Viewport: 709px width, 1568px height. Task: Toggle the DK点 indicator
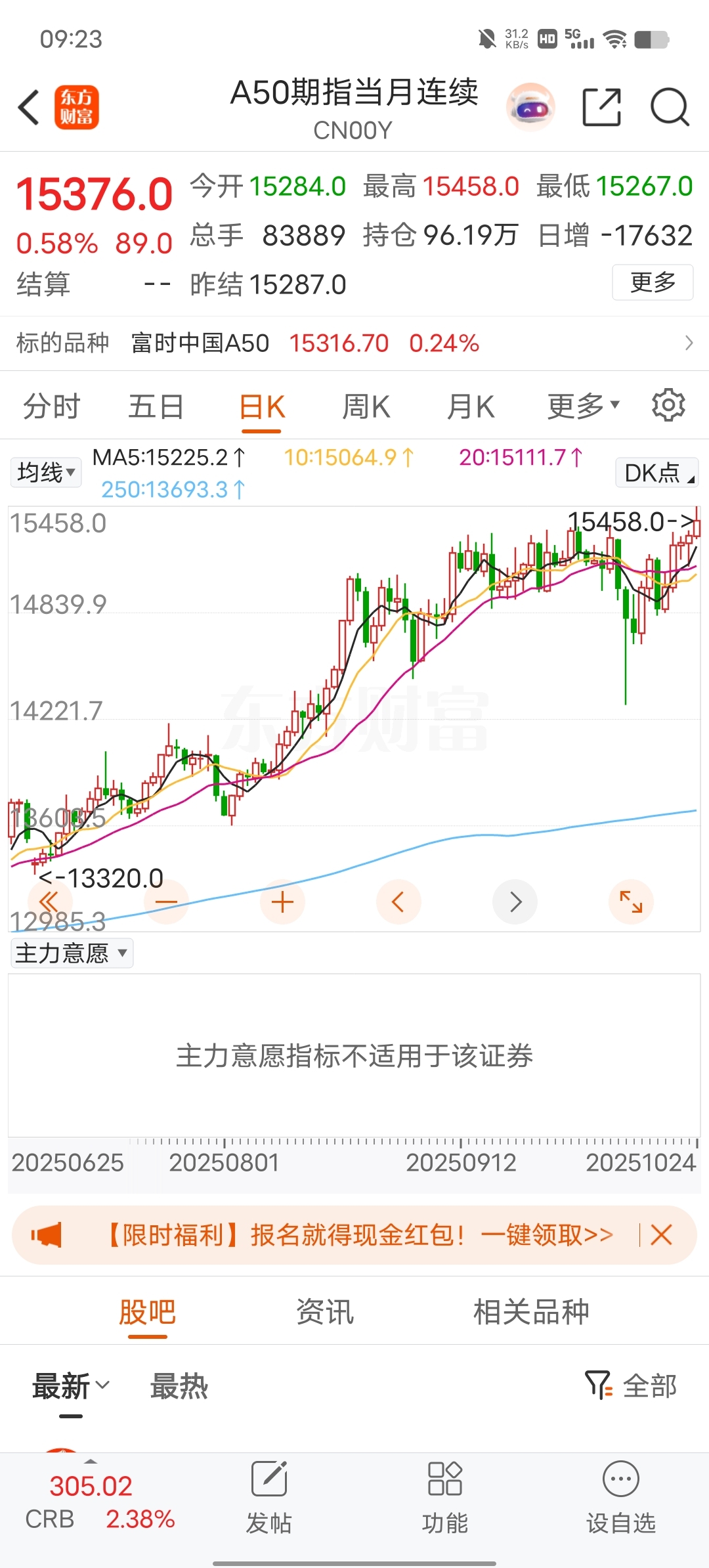tap(656, 473)
